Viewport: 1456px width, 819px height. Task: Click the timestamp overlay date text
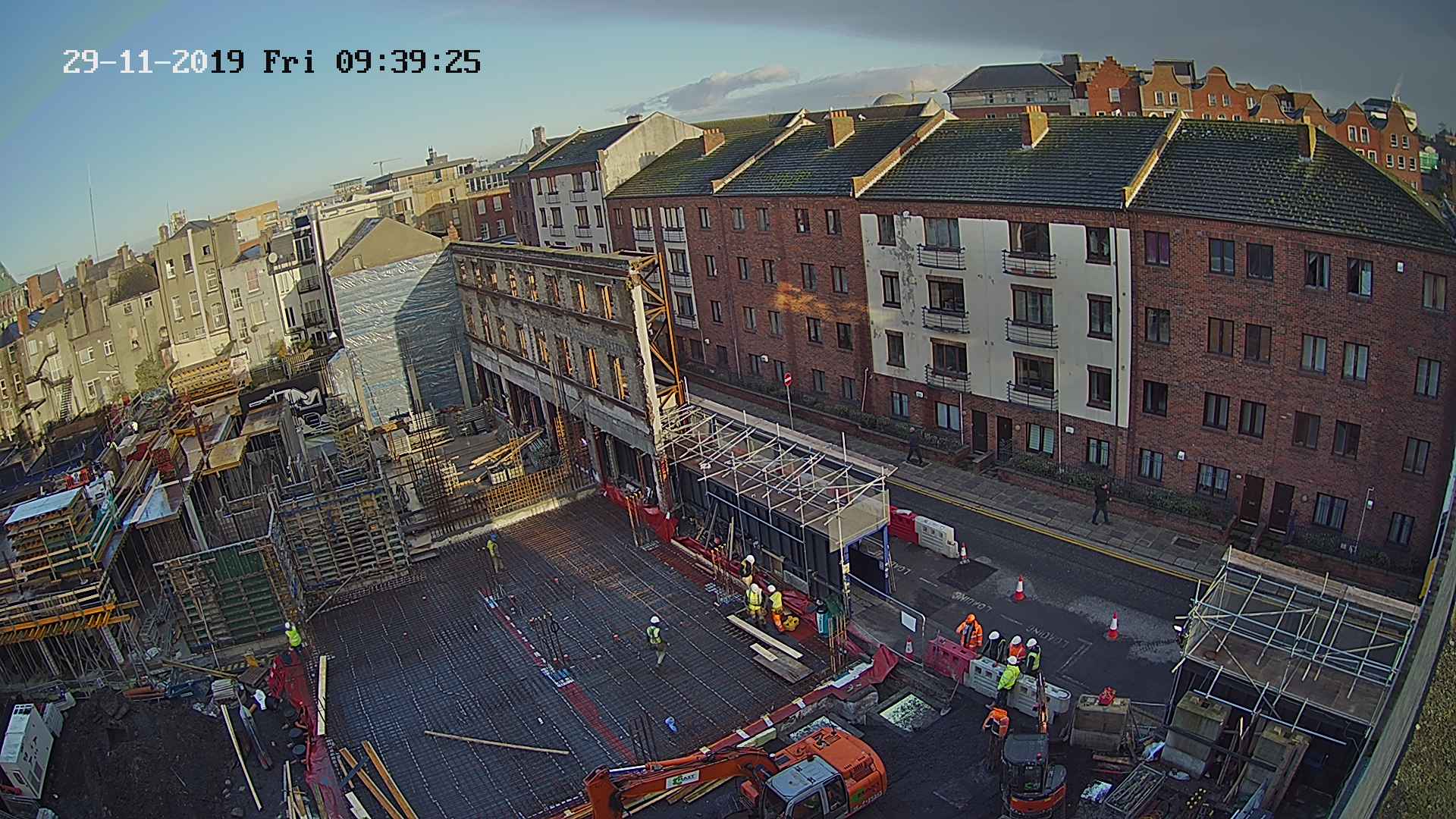click(x=152, y=61)
